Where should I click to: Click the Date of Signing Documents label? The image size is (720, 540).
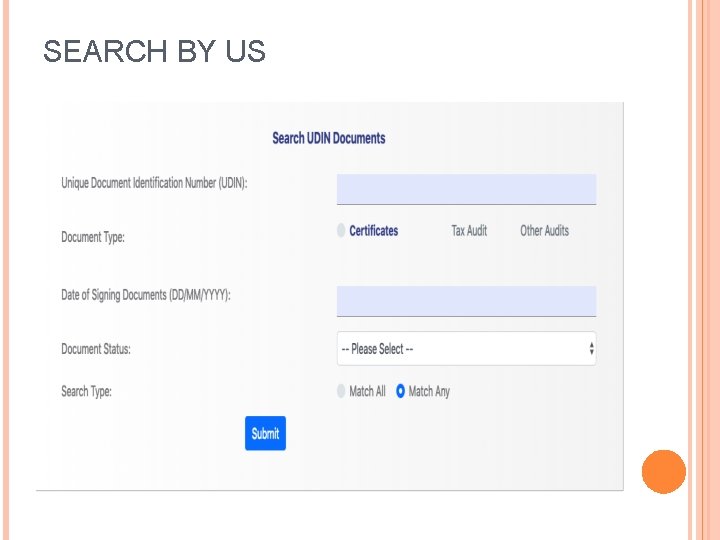point(146,295)
